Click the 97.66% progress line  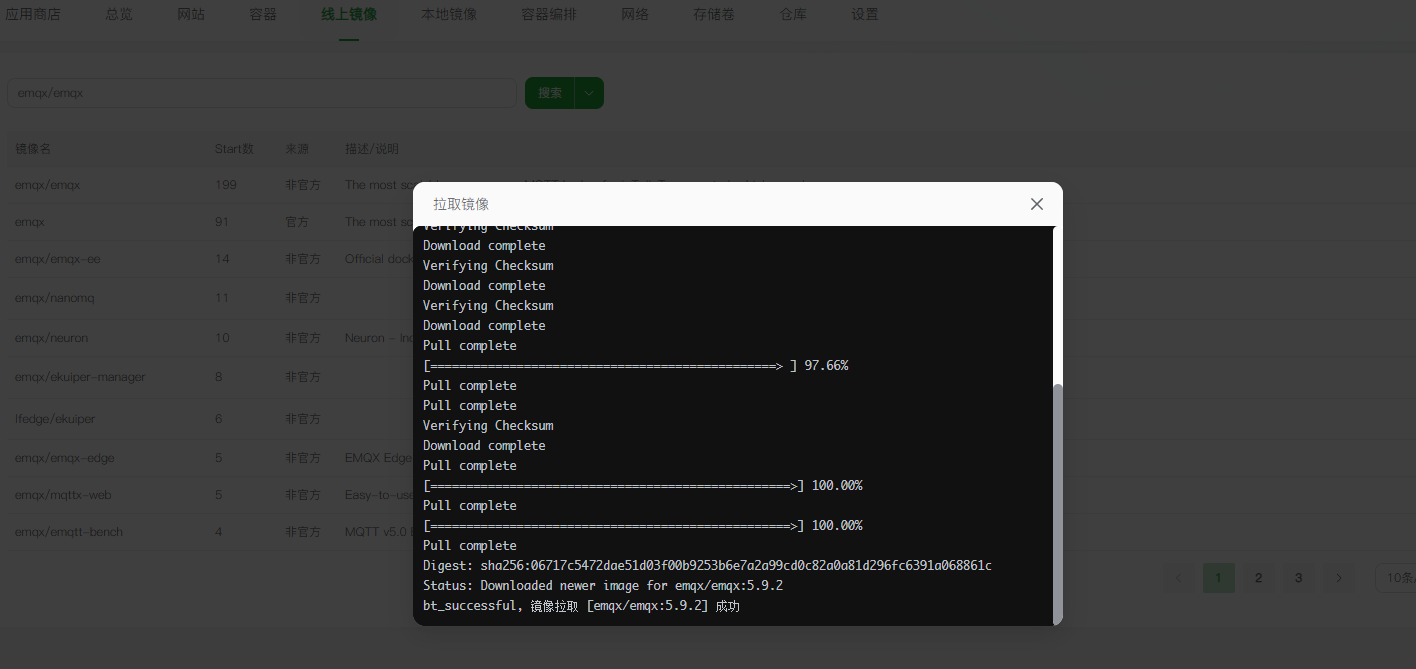tap(635, 366)
